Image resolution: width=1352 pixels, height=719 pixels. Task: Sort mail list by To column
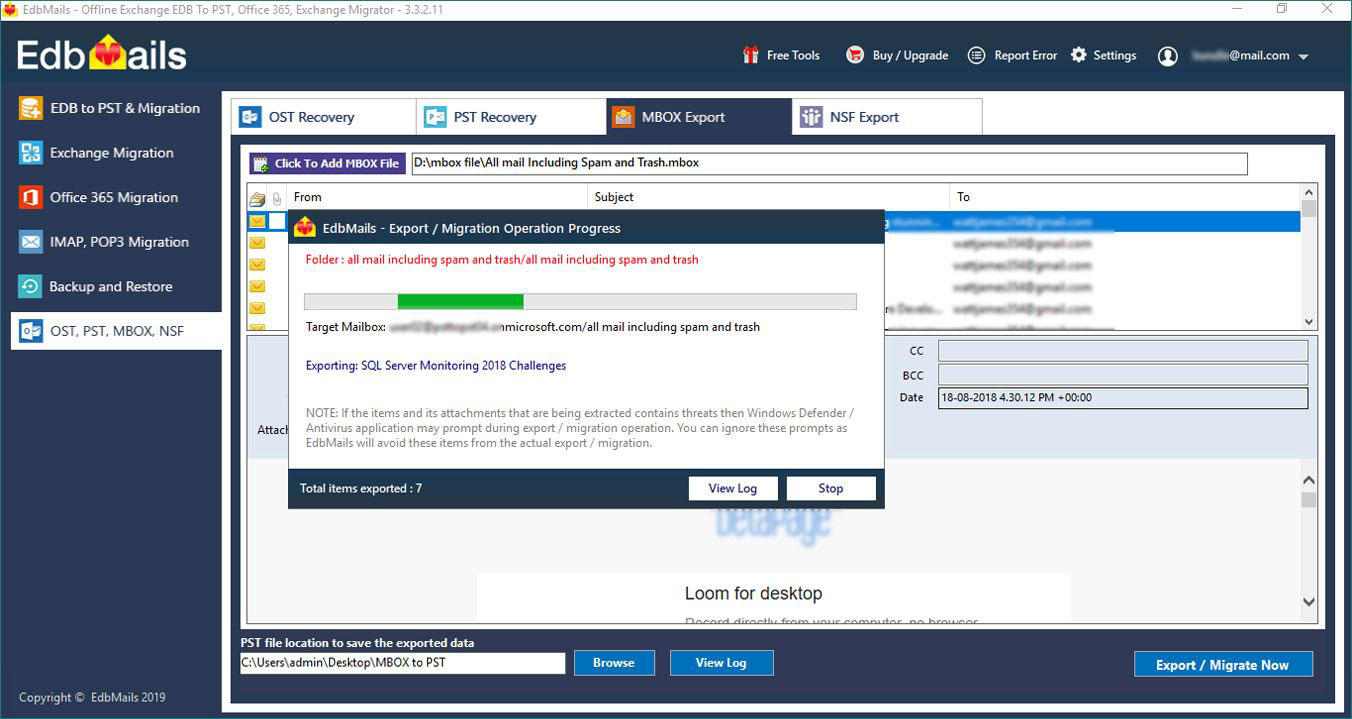(x=1125, y=197)
